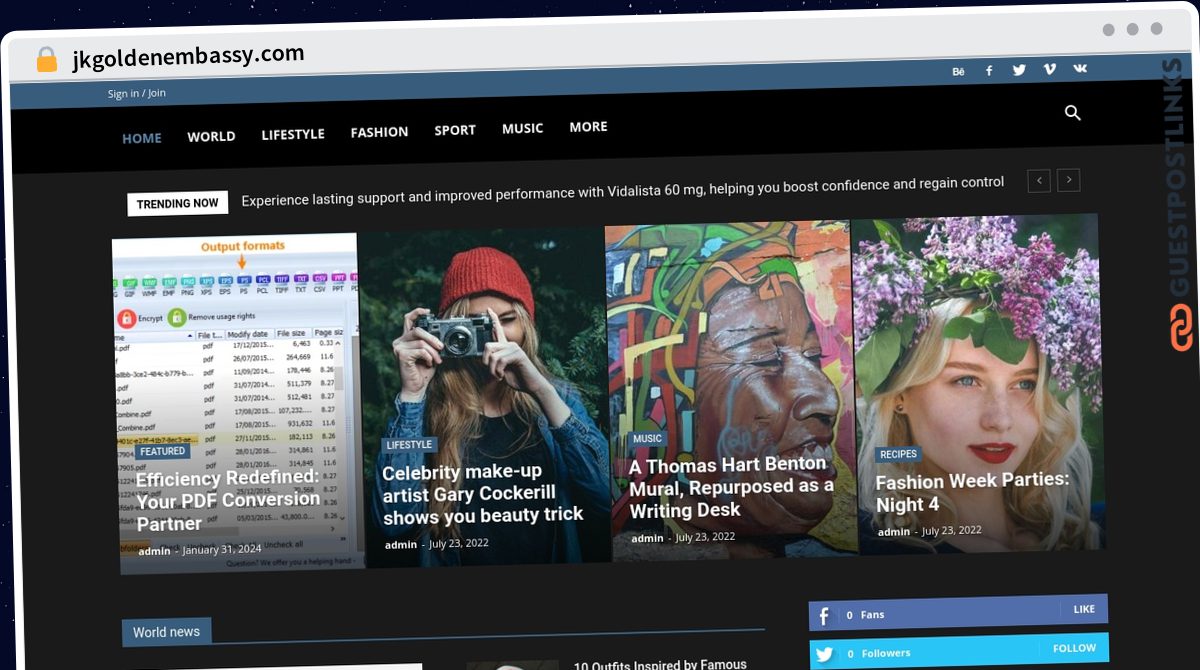The image size is (1200, 670).
Task: Click the '0 Fans' count text
Action: [x=865, y=615]
